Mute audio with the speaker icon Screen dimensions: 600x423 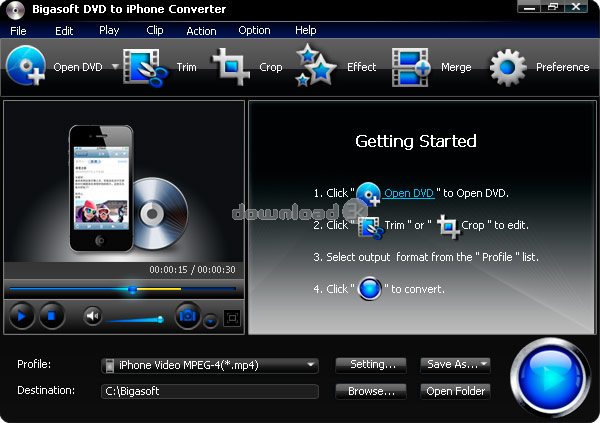[93, 316]
